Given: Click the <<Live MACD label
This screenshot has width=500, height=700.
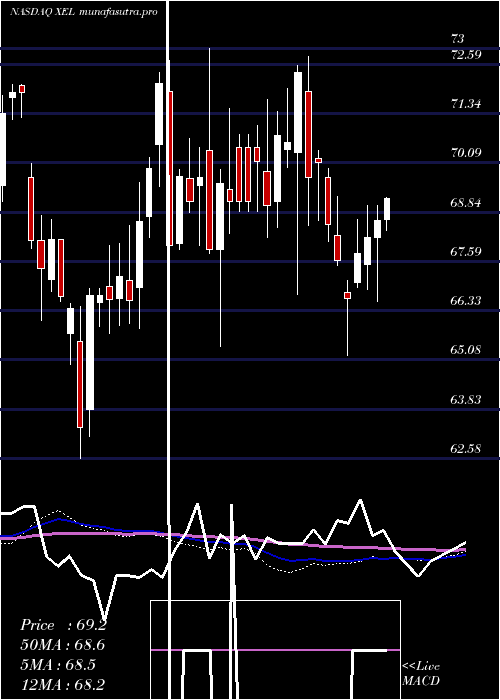Looking at the screenshot, I should coord(421,673).
